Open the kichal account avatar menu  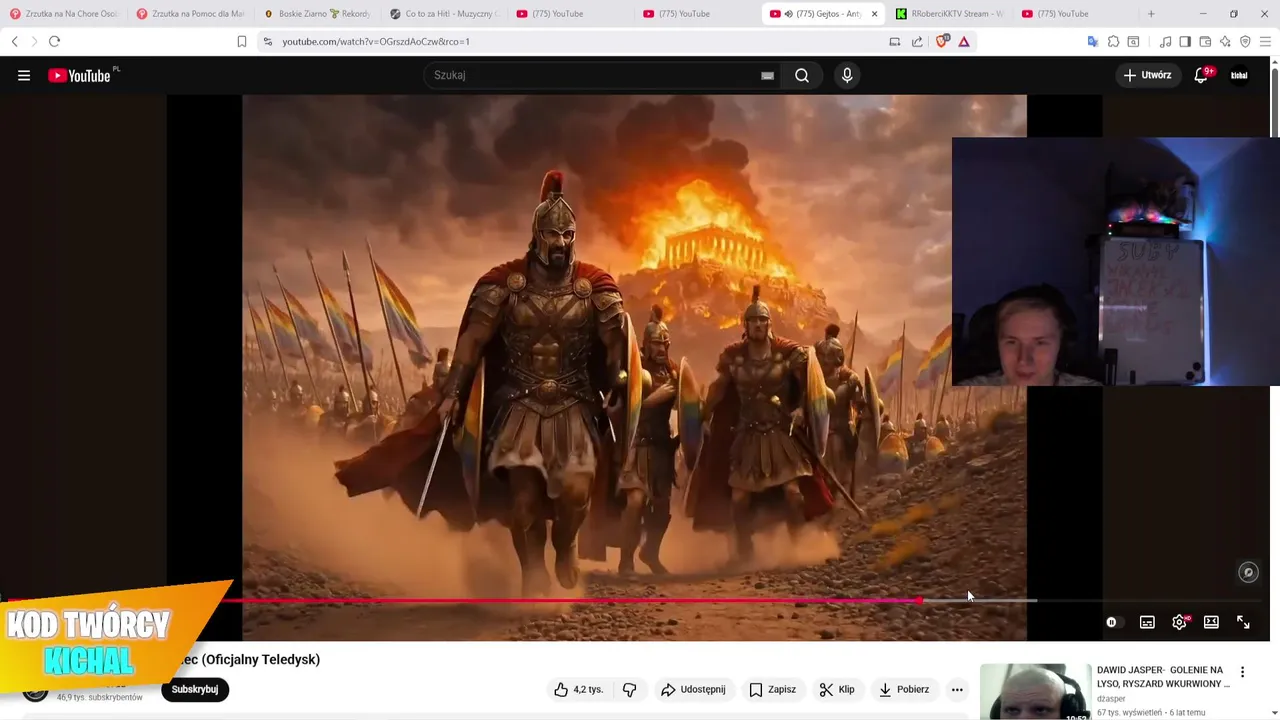pyautogui.click(x=1239, y=75)
